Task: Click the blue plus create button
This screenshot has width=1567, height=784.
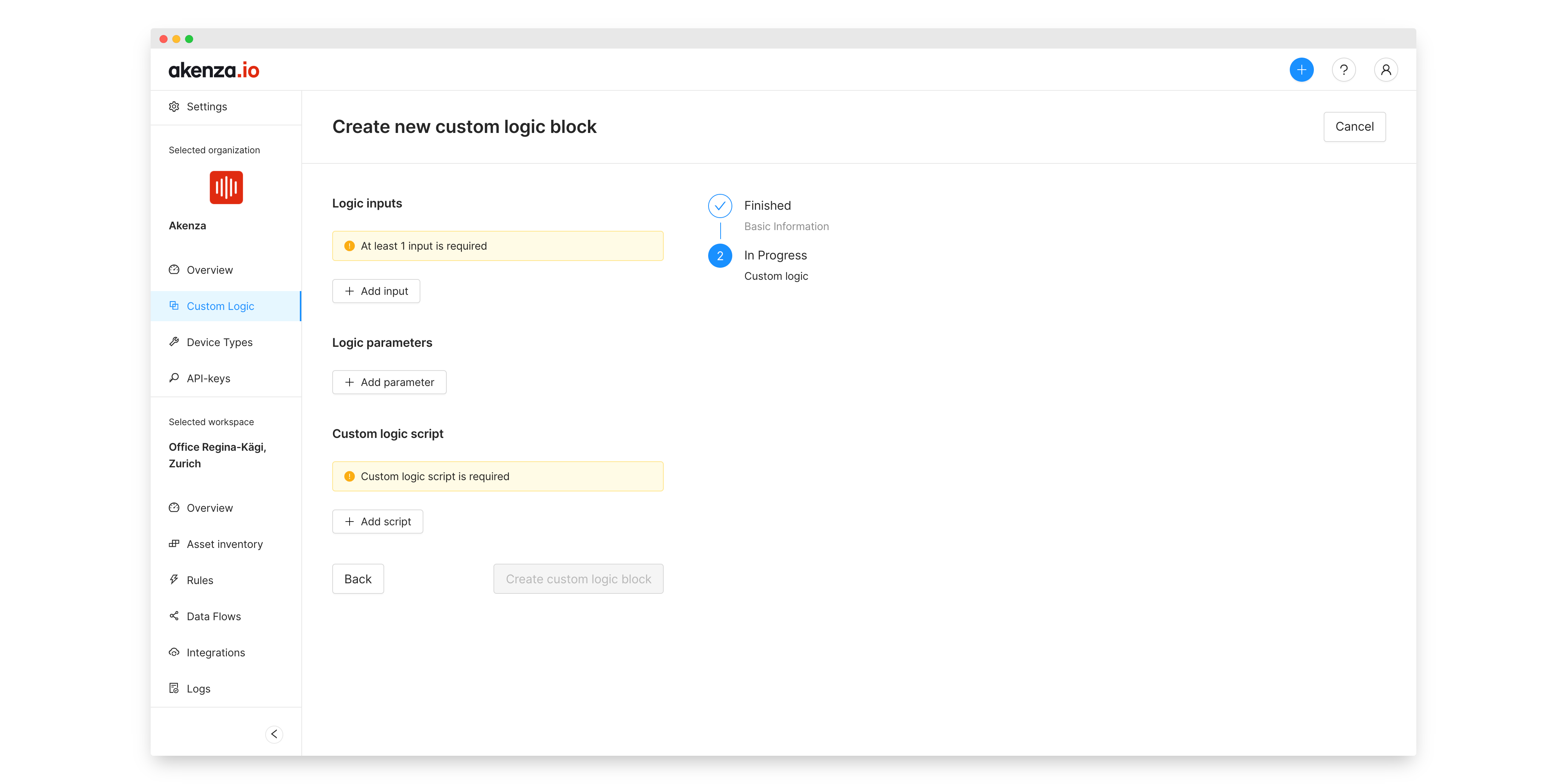Action: pyautogui.click(x=1301, y=70)
